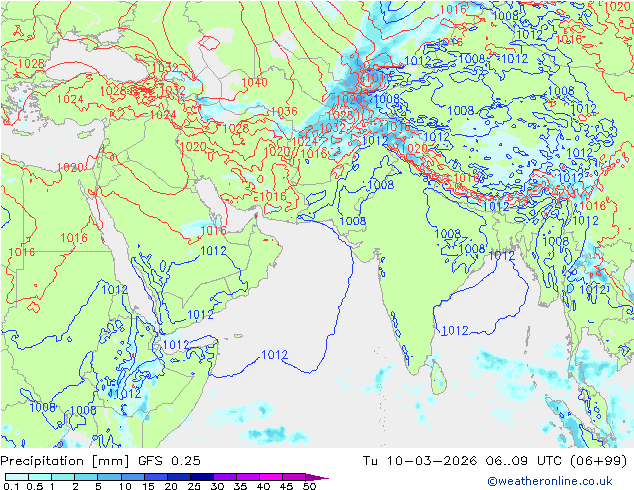
Task: Click the '1012' label over Ethiopia
Action: coord(127,393)
